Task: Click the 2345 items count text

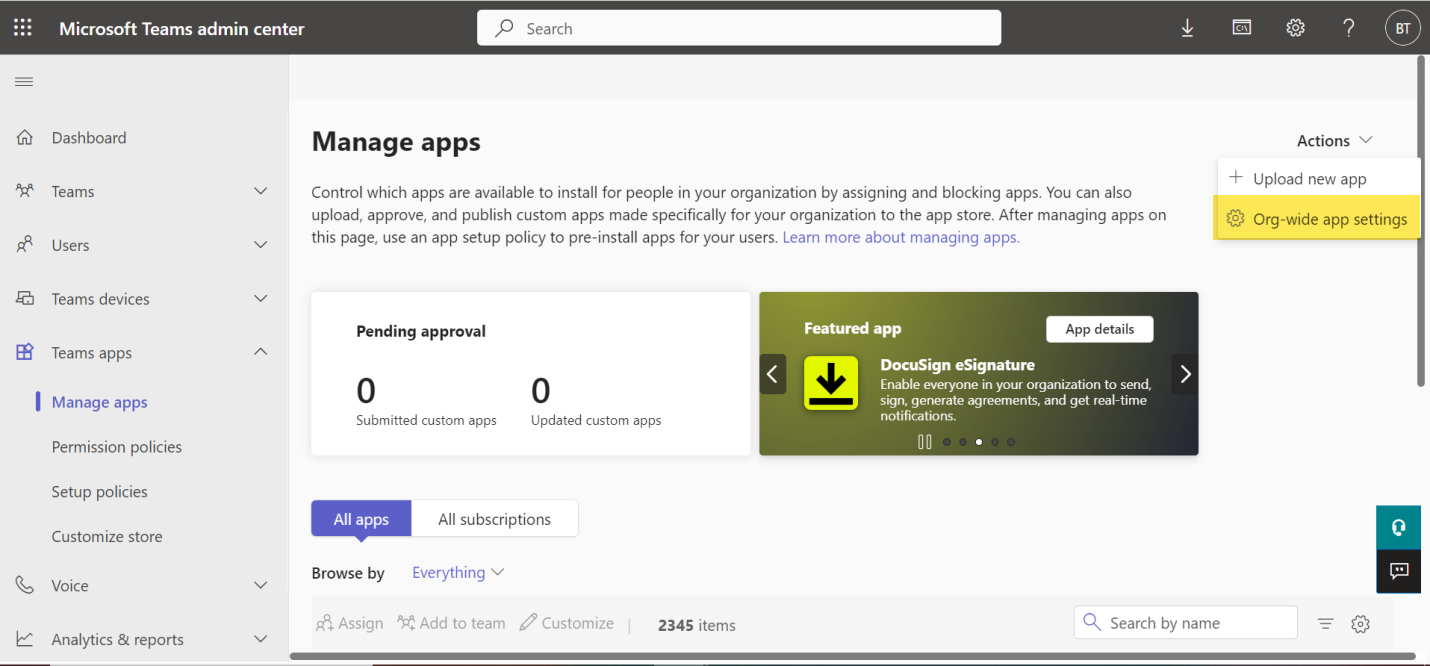Action: pyautogui.click(x=697, y=625)
